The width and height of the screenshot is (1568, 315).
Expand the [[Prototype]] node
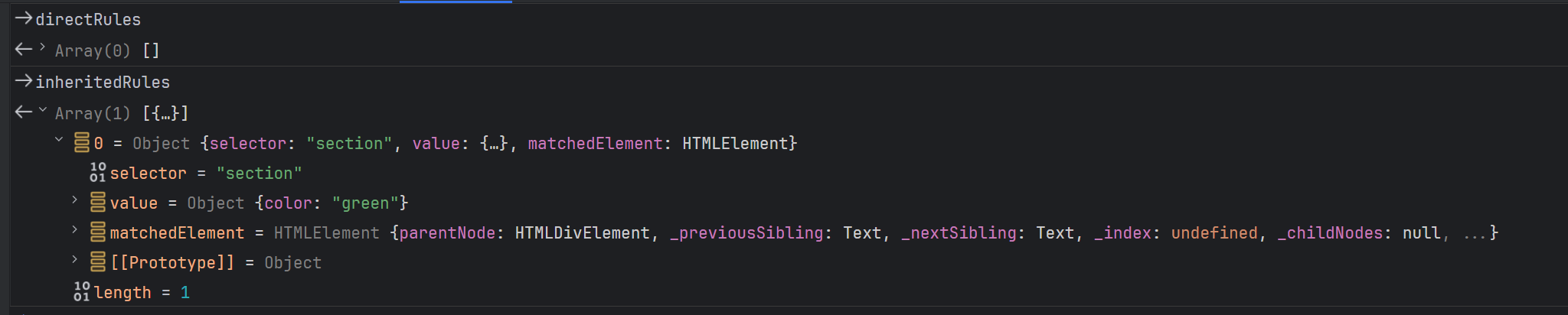[75, 259]
